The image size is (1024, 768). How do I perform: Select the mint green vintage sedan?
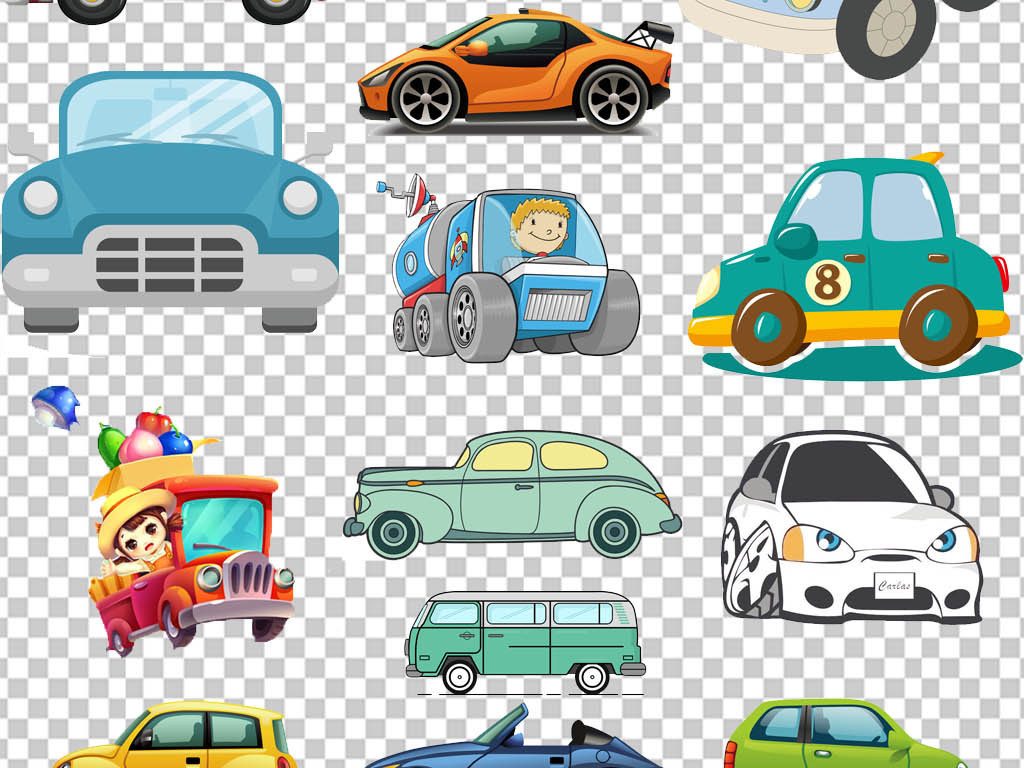click(x=512, y=493)
